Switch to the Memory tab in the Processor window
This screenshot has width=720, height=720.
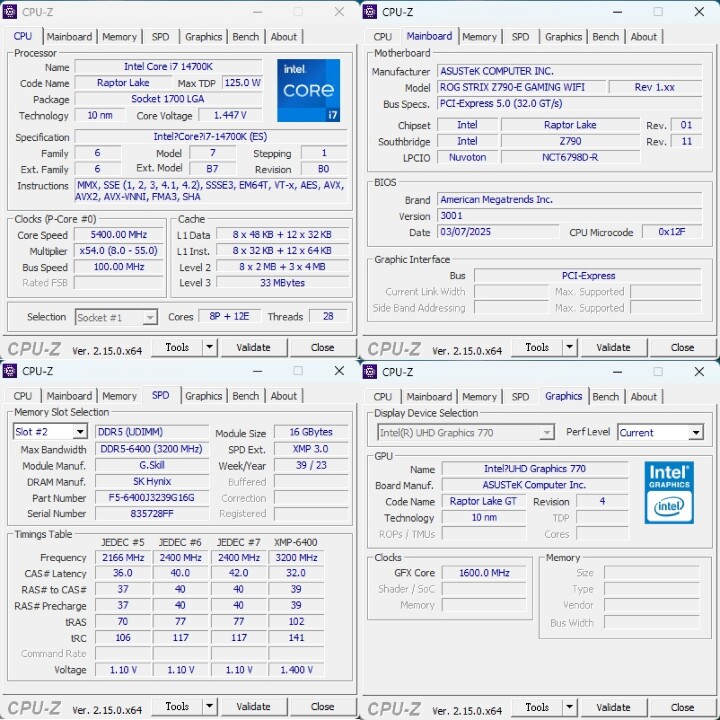(119, 37)
